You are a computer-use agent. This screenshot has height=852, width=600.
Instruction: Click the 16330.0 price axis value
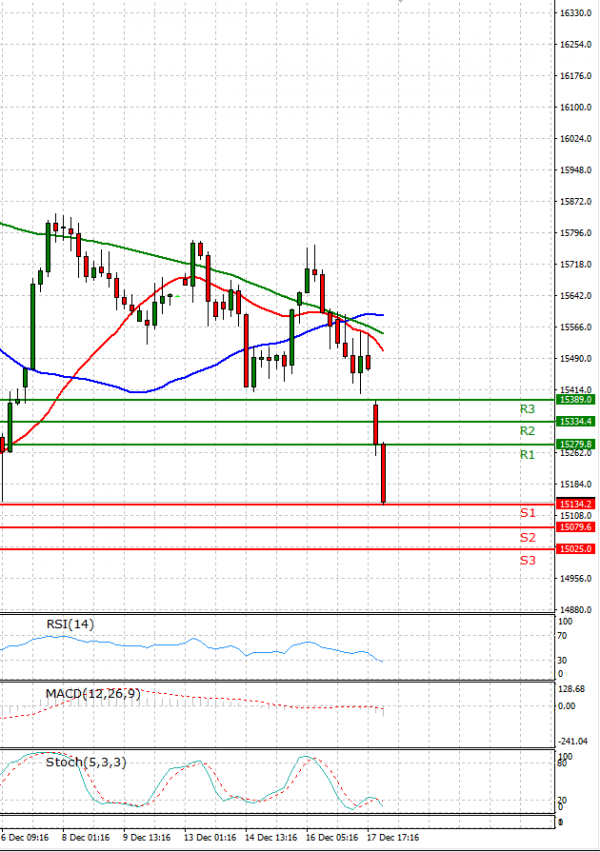click(x=576, y=12)
